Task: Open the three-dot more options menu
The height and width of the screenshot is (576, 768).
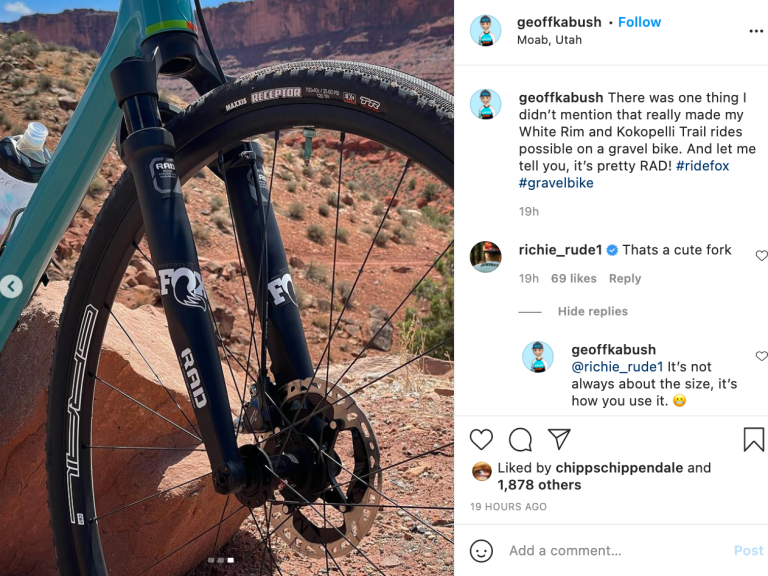Action: pos(756,31)
